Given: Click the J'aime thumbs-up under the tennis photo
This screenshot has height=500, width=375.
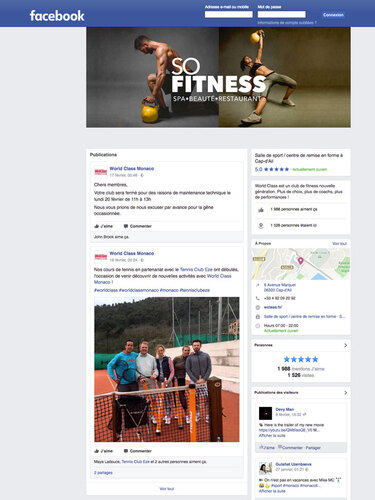Looking at the screenshot, I should point(97,451).
